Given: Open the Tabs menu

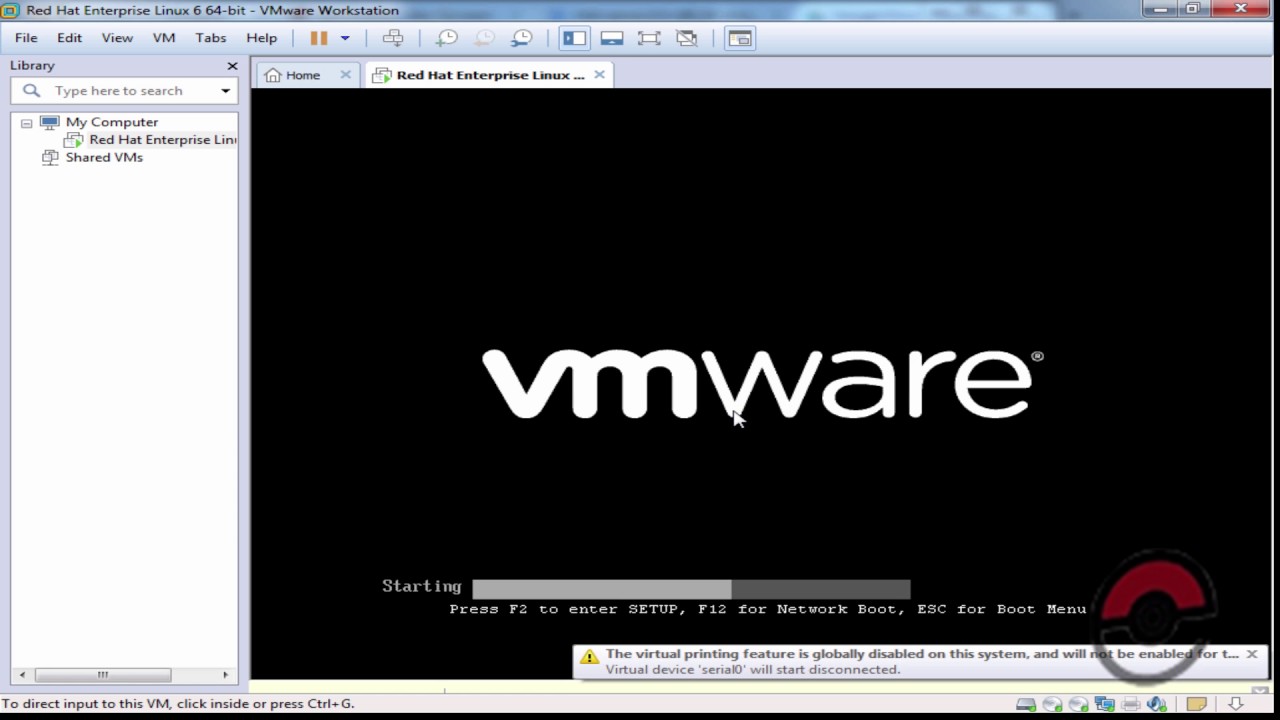Looking at the screenshot, I should (210, 38).
